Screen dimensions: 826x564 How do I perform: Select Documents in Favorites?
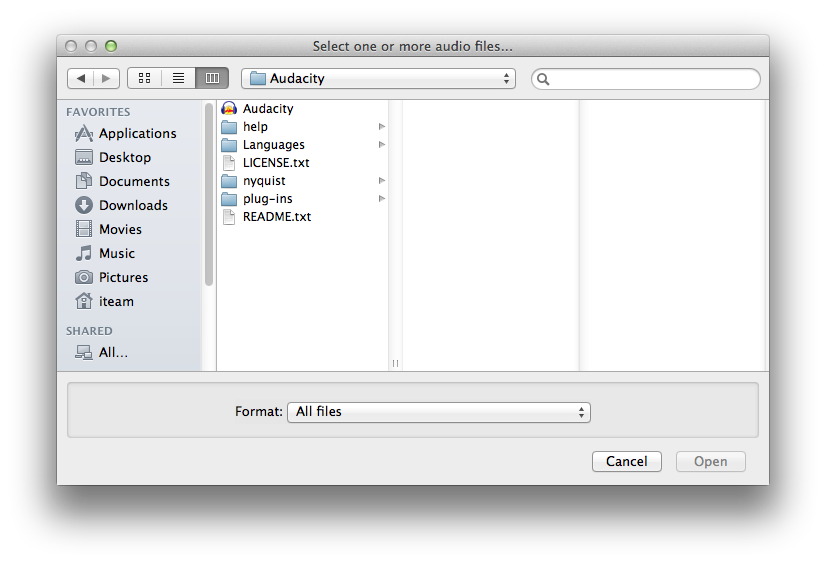(x=134, y=181)
